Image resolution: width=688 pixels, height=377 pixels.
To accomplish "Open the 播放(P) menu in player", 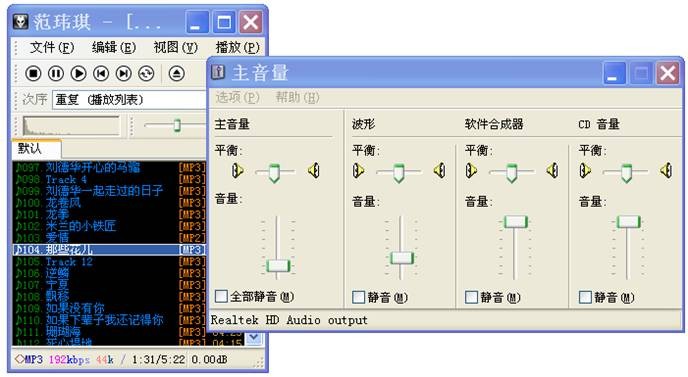I will pos(237,47).
